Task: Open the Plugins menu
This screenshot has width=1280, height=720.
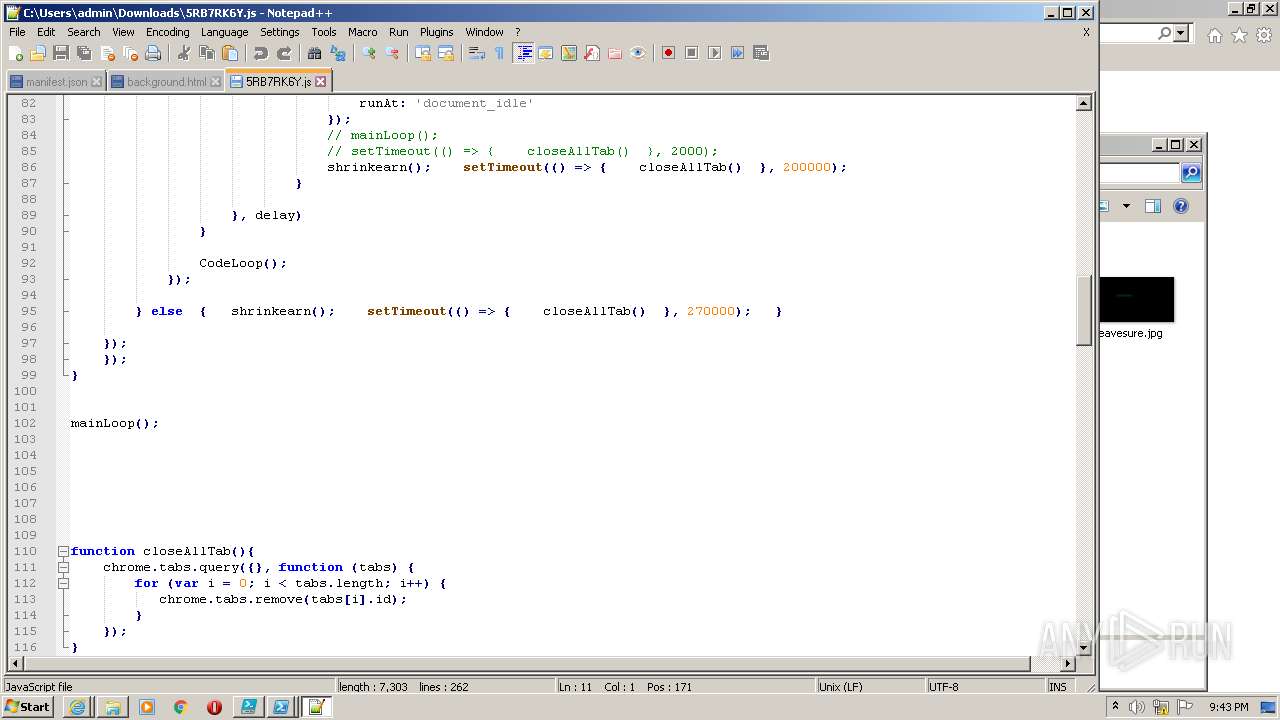Action: [436, 32]
